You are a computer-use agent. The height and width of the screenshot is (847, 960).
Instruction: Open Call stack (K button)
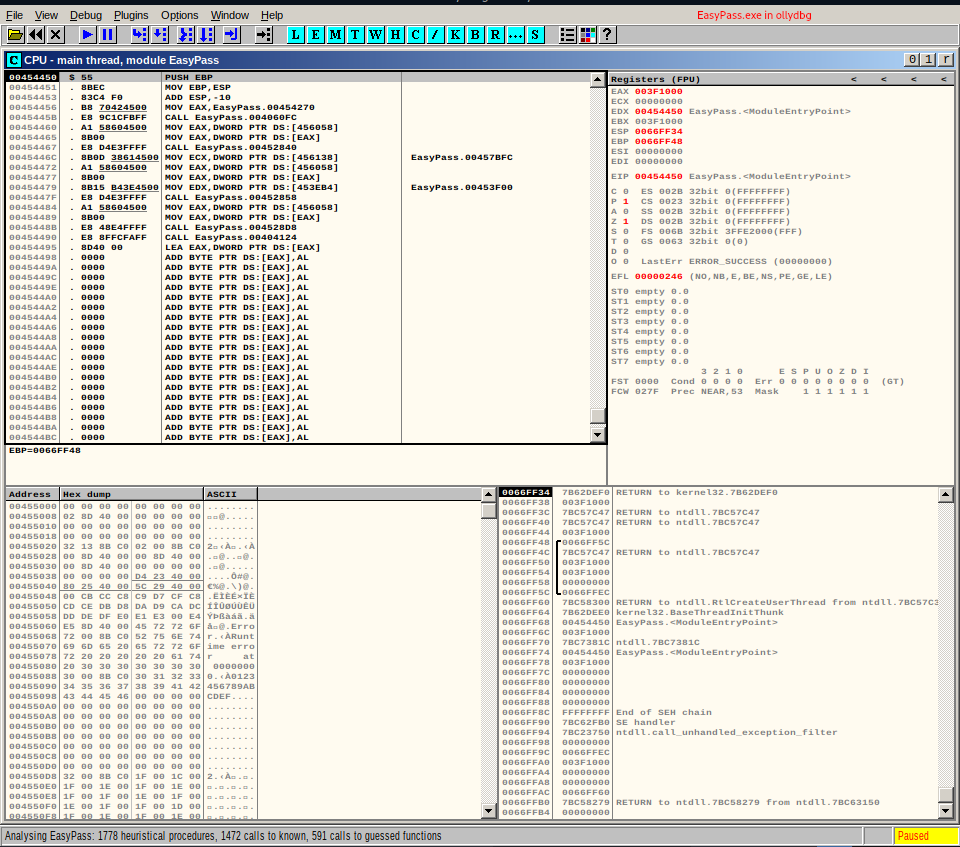click(455, 35)
